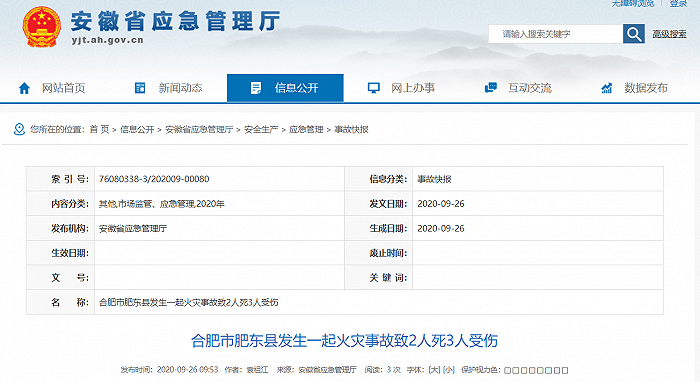This screenshot has height=382, width=700.
Task: Click the 生效日期 label cell
Action: pos(61,253)
